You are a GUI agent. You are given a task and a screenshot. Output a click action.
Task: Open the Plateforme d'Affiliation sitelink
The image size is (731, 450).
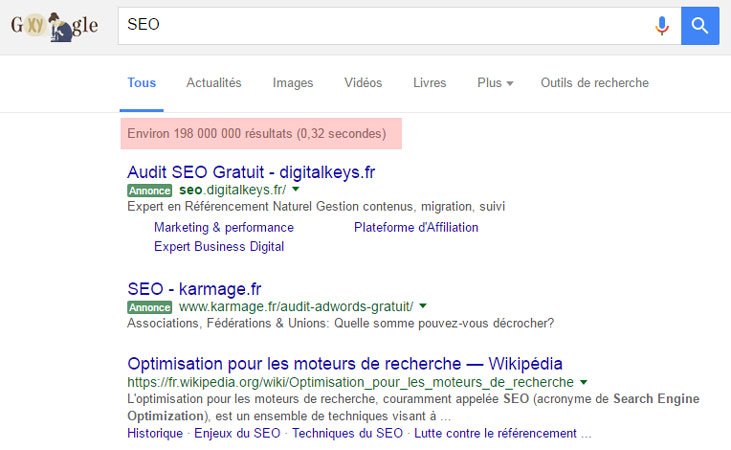point(416,228)
